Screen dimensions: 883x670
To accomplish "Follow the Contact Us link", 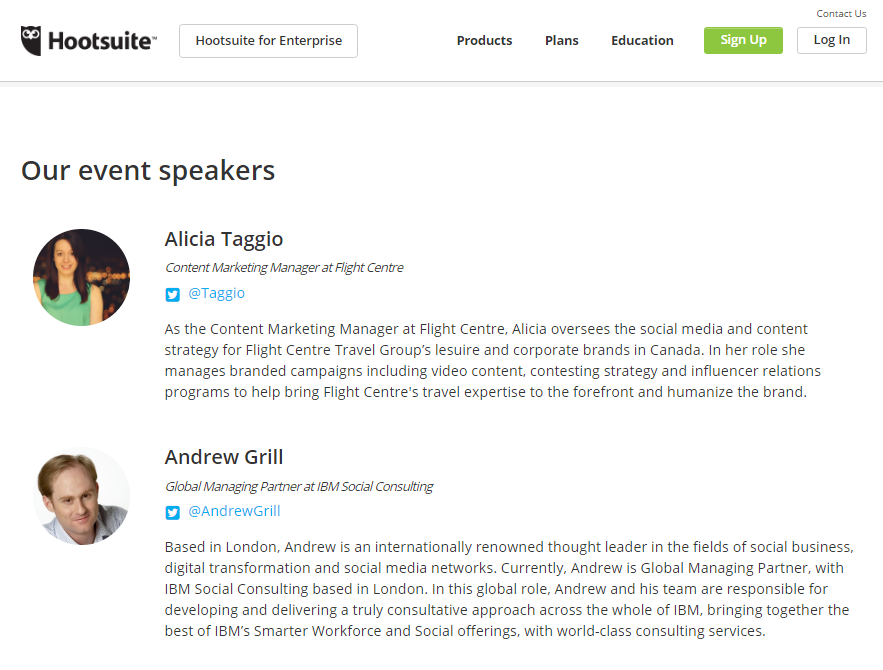I will [x=841, y=14].
